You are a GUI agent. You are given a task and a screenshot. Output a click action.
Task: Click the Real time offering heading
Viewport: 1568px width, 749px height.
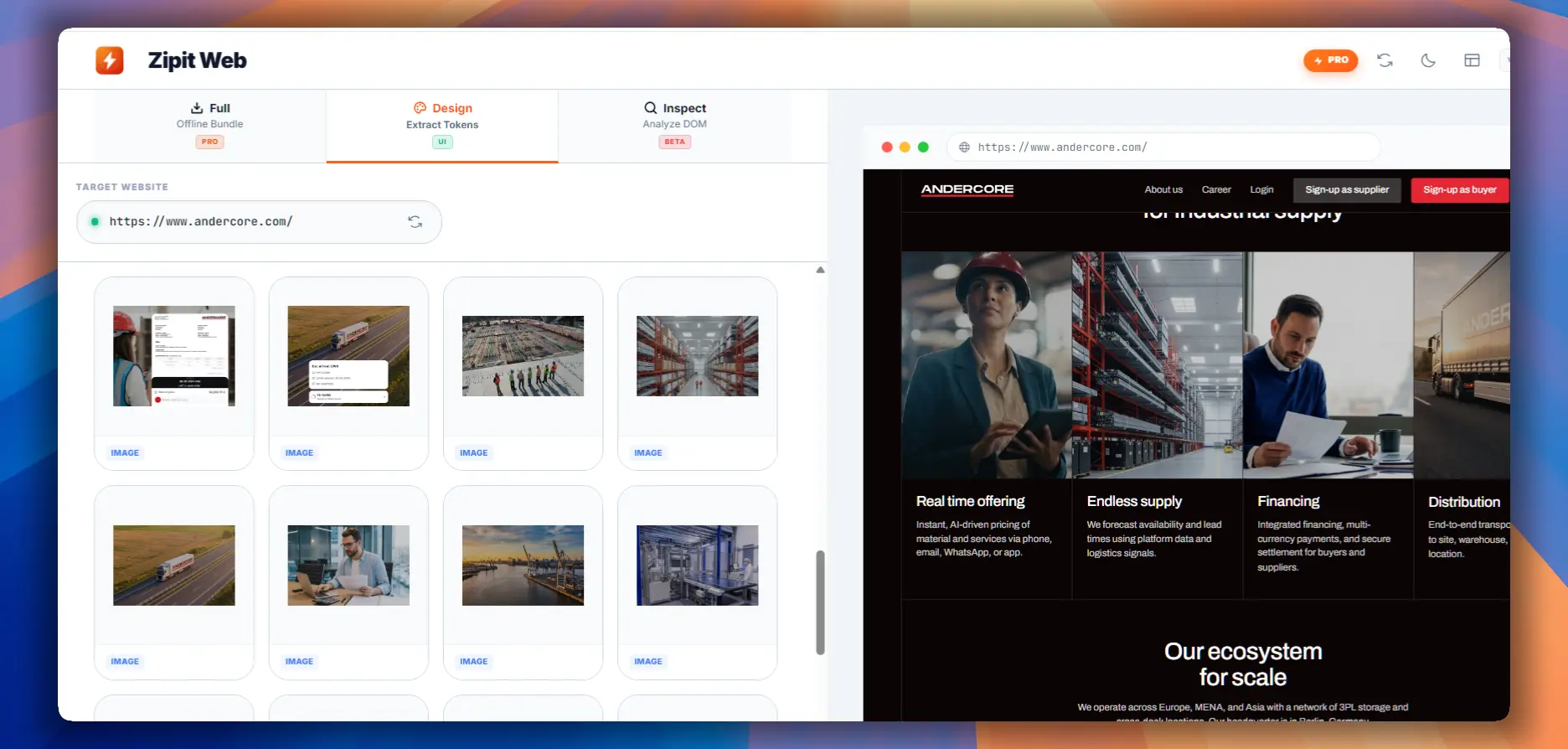tap(970, 501)
